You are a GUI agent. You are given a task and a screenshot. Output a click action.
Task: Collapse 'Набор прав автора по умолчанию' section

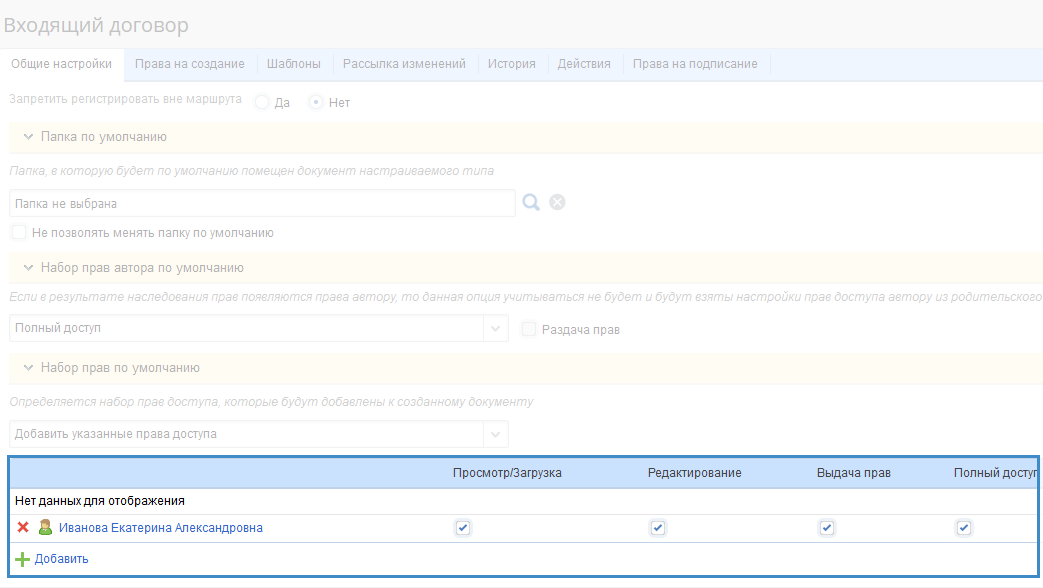pos(29,268)
